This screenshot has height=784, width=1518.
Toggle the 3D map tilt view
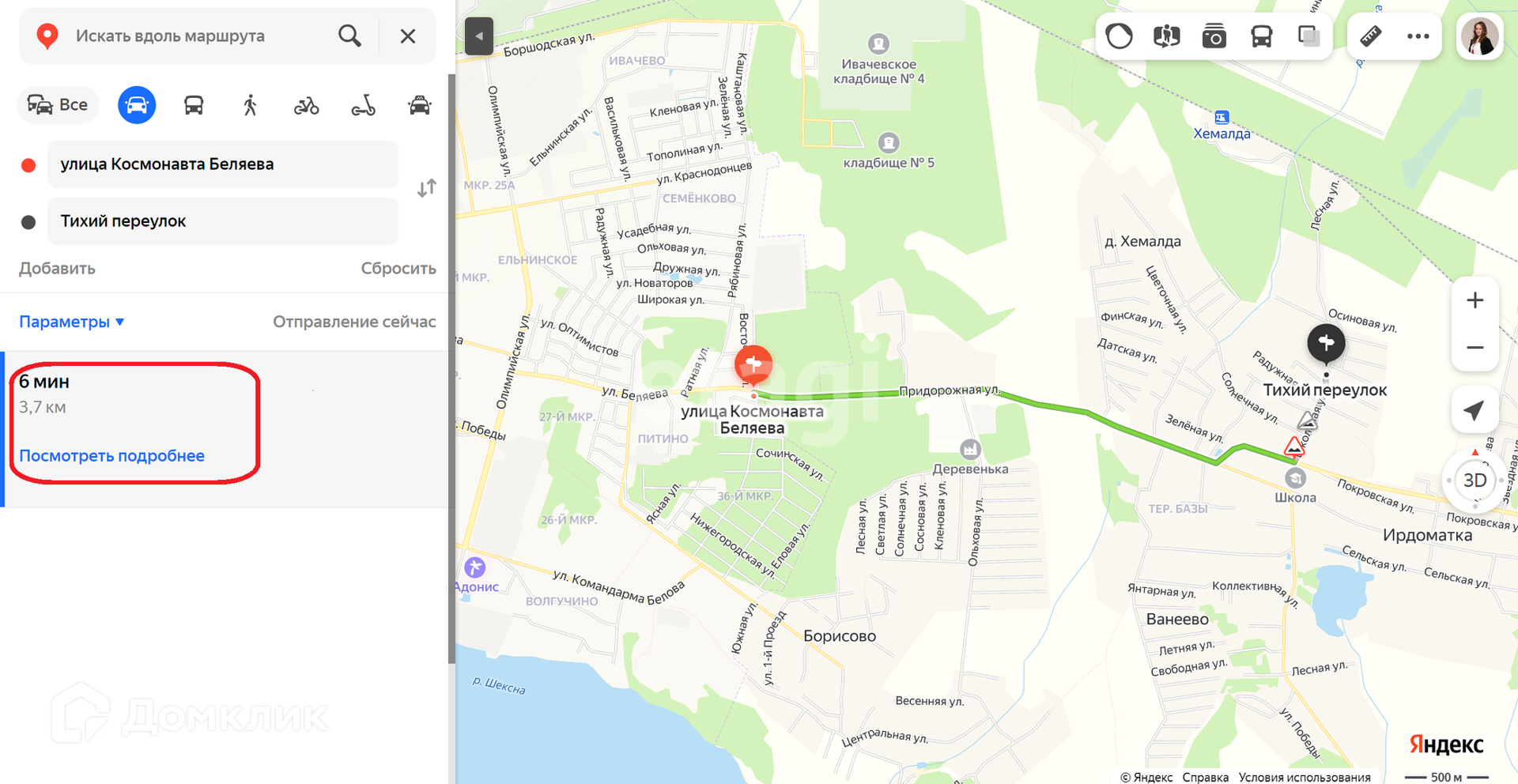(x=1475, y=481)
